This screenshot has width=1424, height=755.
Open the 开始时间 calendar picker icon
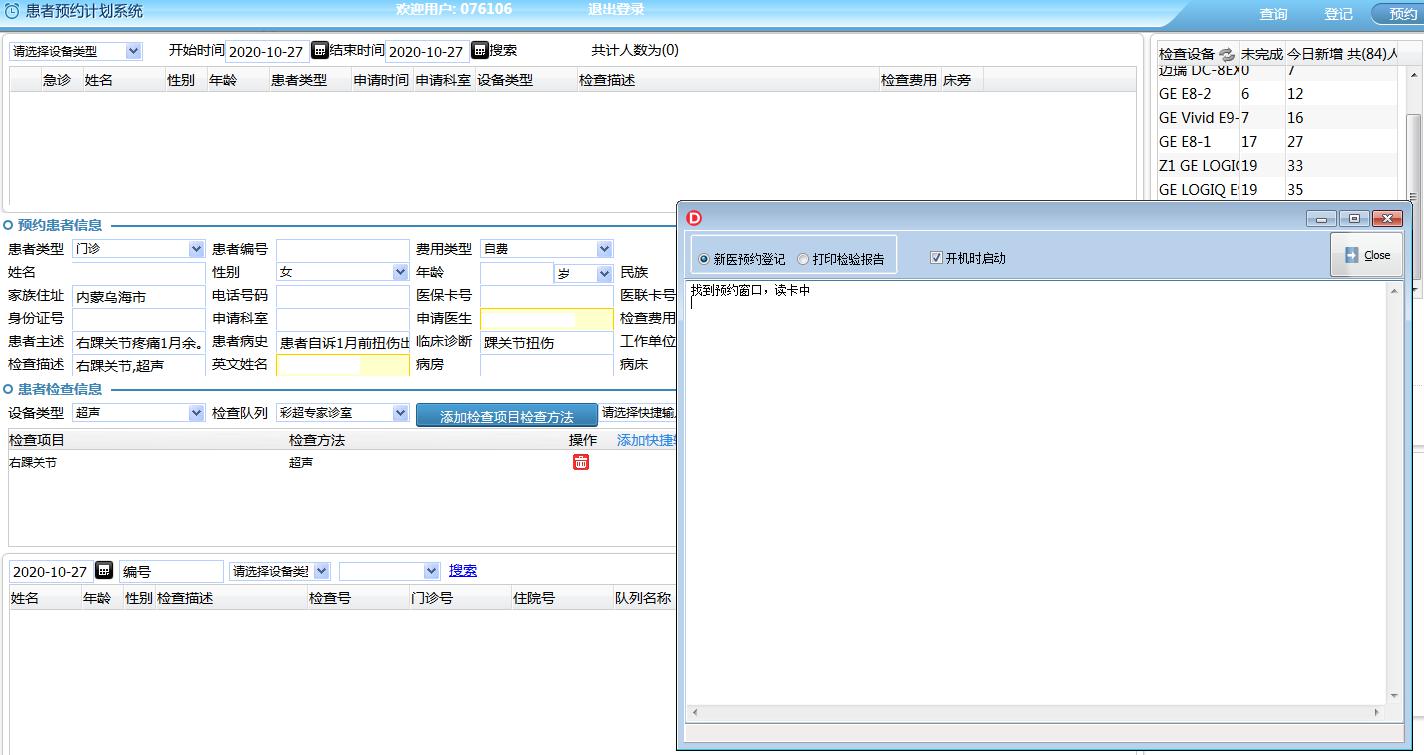pyautogui.click(x=319, y=50)
